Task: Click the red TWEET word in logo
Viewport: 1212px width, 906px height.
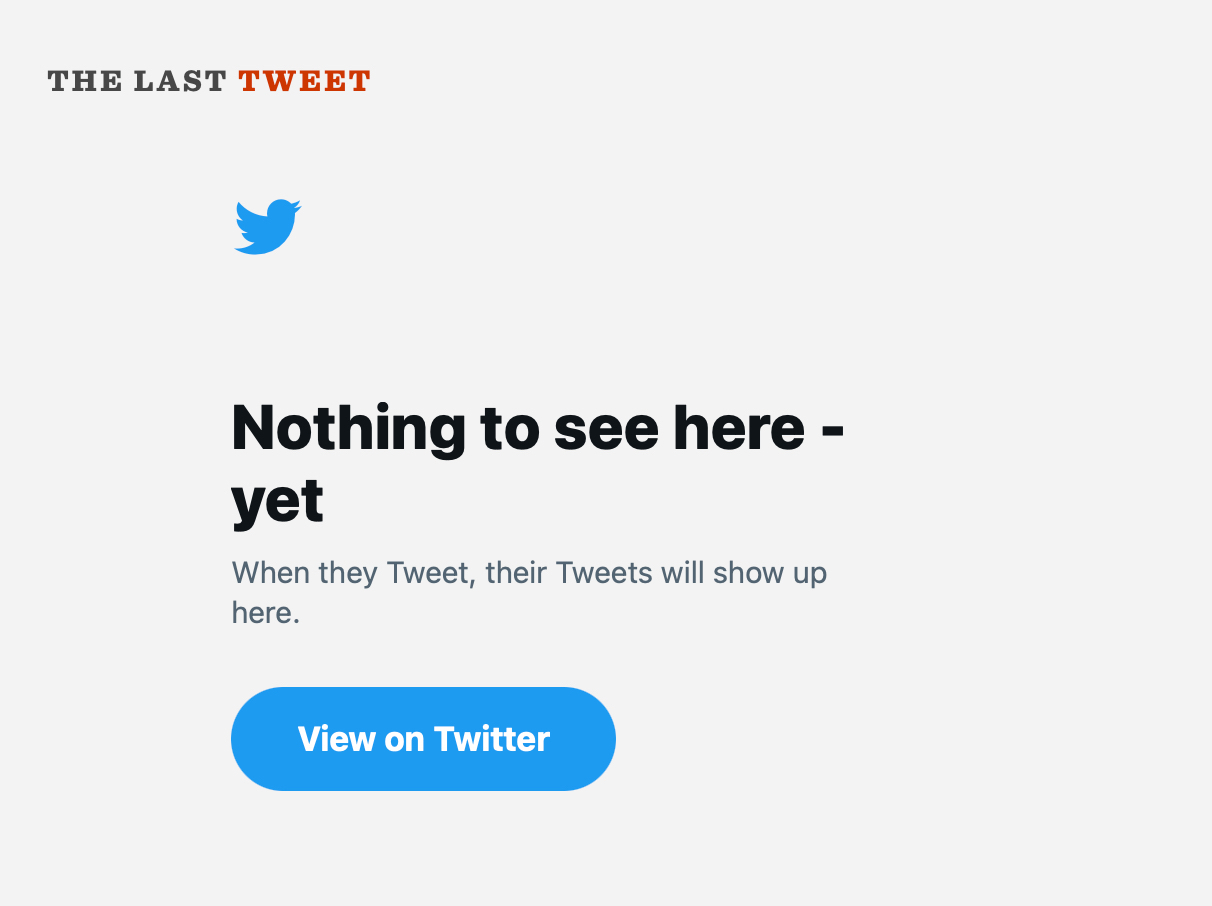Action: tap(304, 81)
